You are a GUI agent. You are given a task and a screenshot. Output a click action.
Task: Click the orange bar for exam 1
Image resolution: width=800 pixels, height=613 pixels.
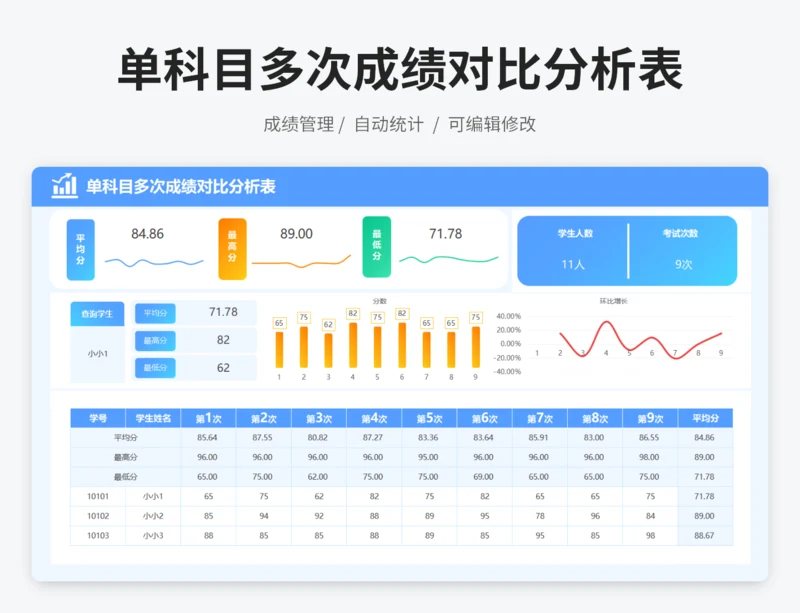click(x=279, y=350)
